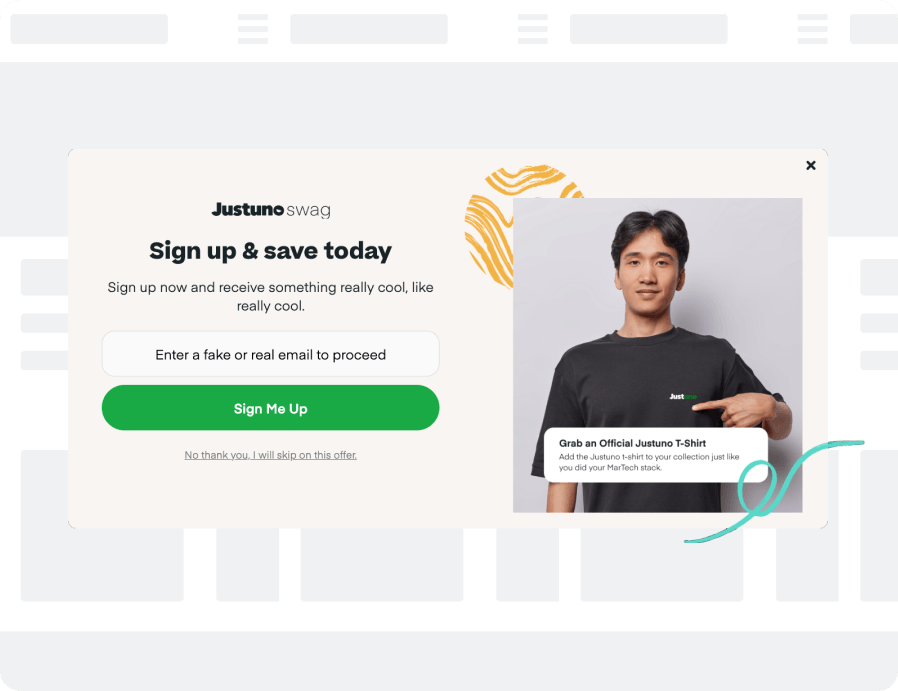The image size is (898, 691).
Task: Click the 'Sign up & save today' heading
Action: 270,251
